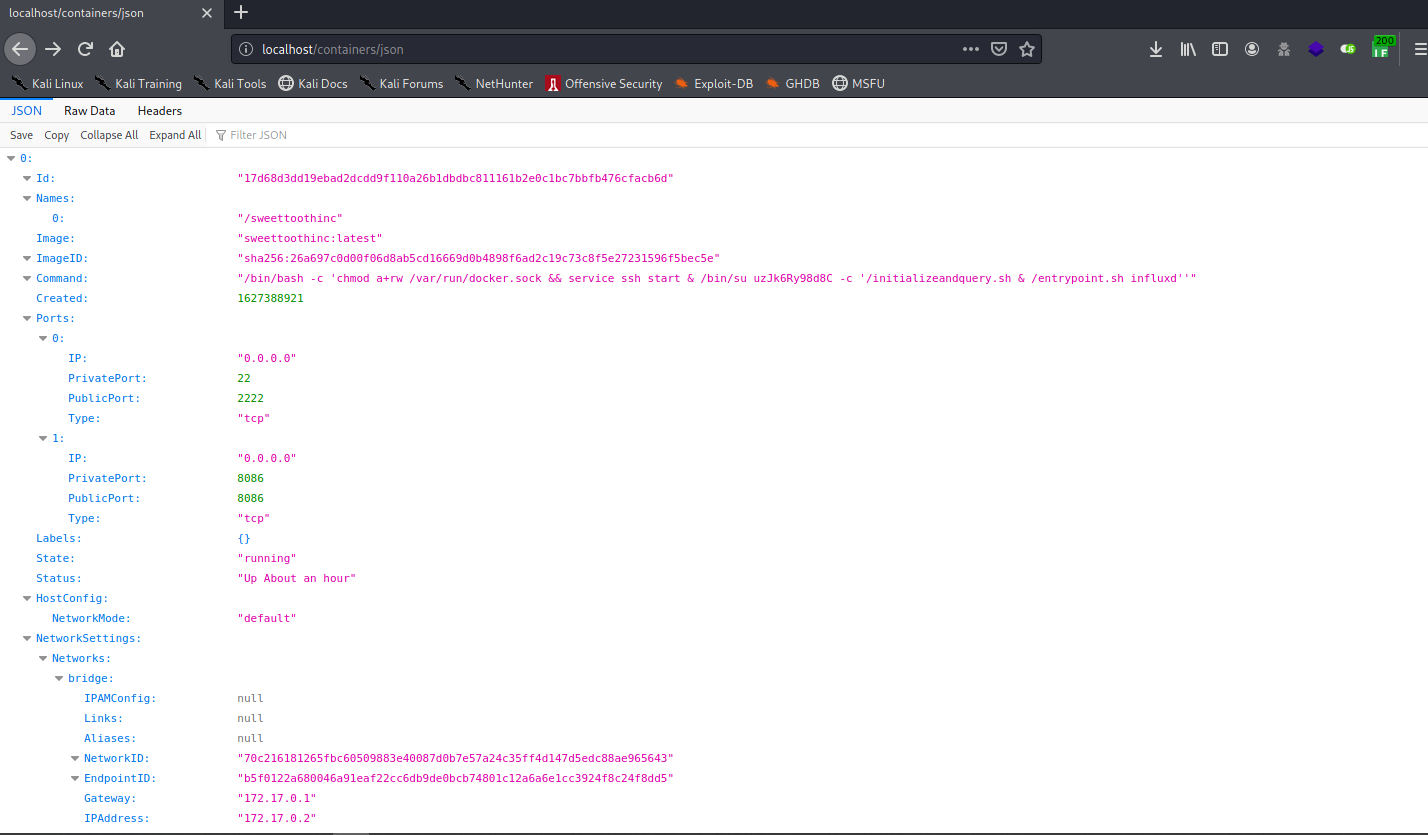Open the Kali Training bookmark
The height and width of the screenshot is (835, 1428).
click(138, 83)
